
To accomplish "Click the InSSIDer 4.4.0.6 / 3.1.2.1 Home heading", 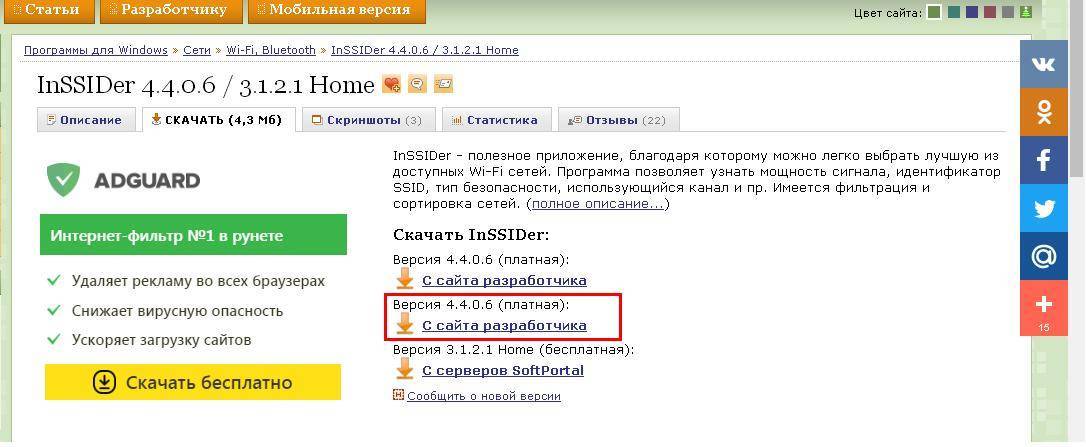I will click(206, 85).
